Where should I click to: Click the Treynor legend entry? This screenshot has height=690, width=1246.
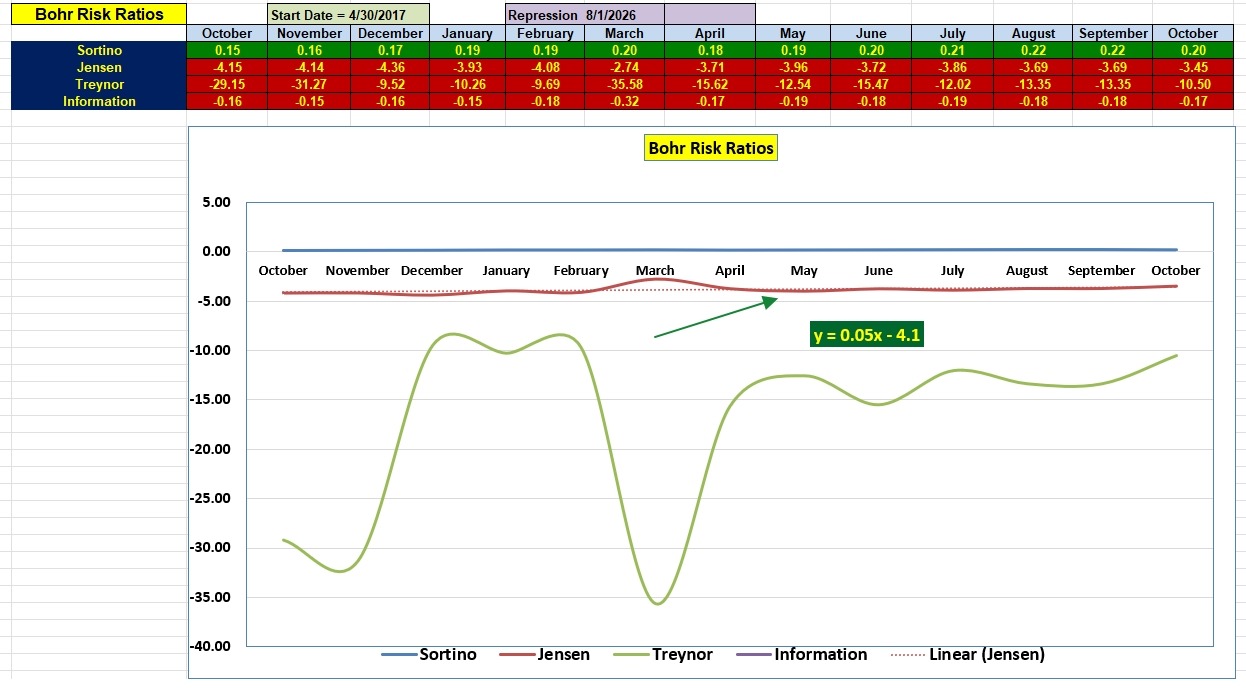[x=662, y=654]
